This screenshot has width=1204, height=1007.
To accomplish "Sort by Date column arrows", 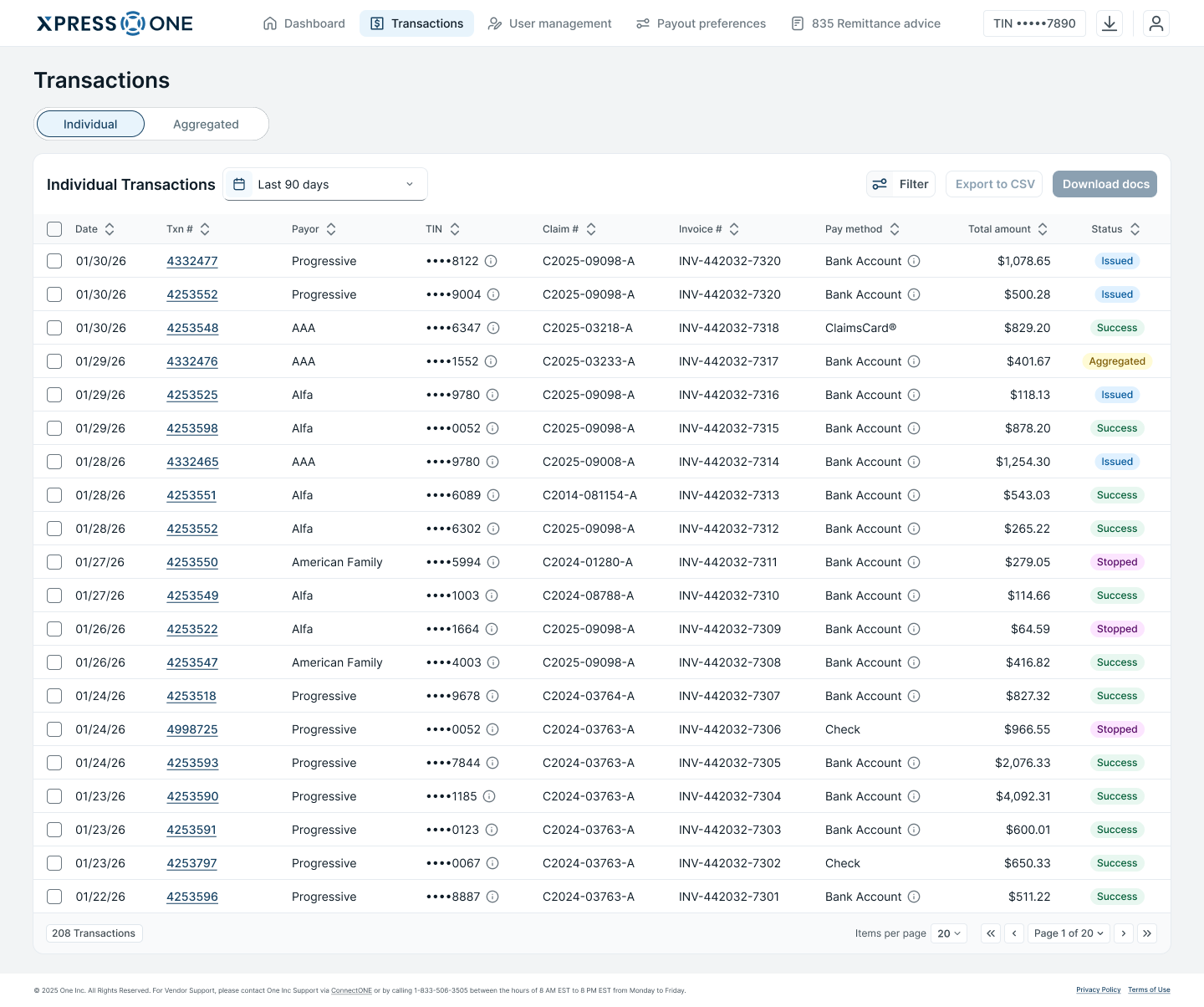I will (110, 229).
